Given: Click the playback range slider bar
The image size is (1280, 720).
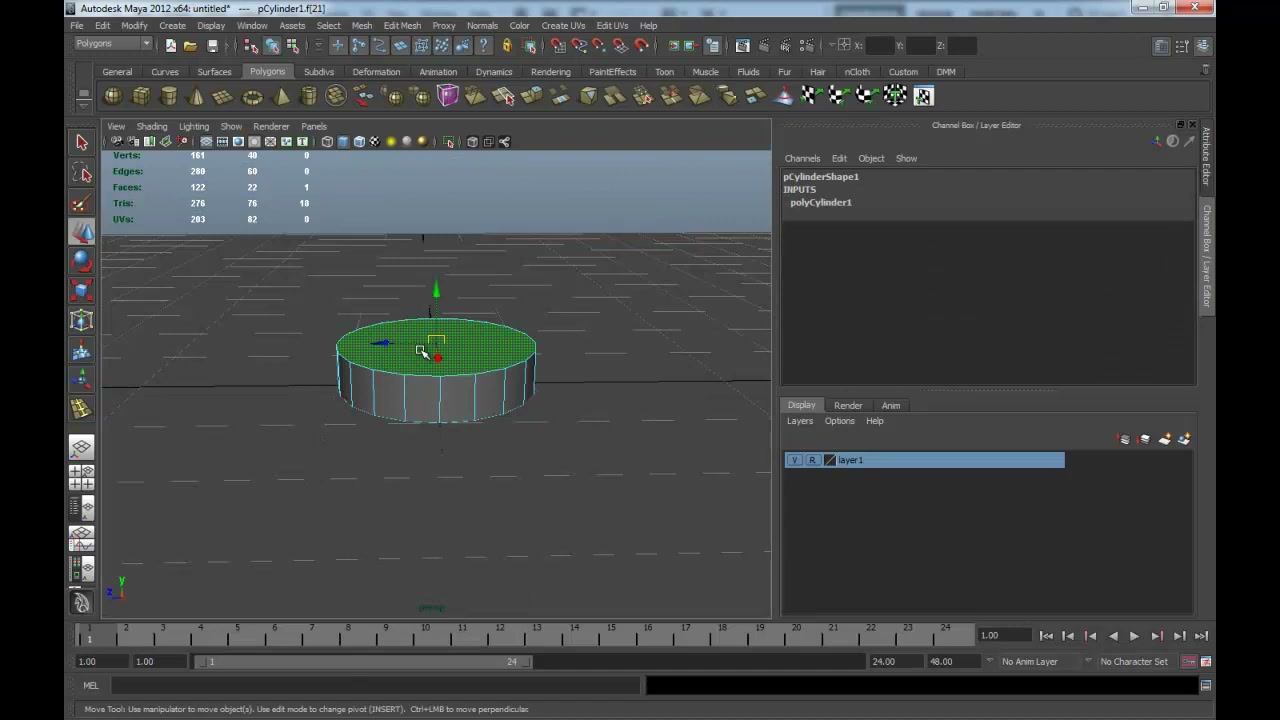Looking at the screenshot, I should (x=363, y=661).
